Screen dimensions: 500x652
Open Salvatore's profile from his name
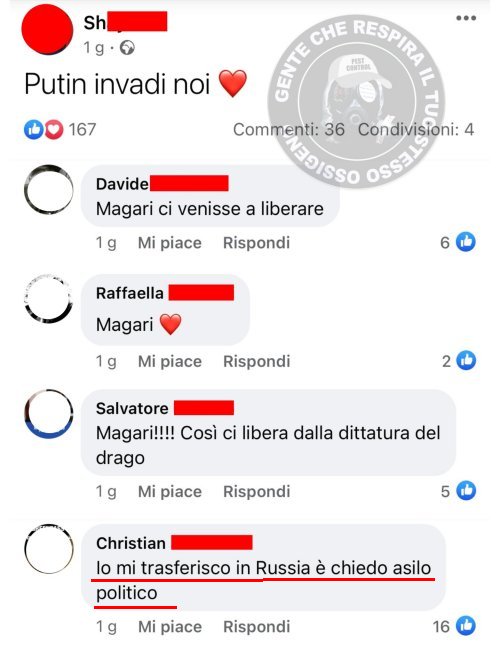coord(132,408)
